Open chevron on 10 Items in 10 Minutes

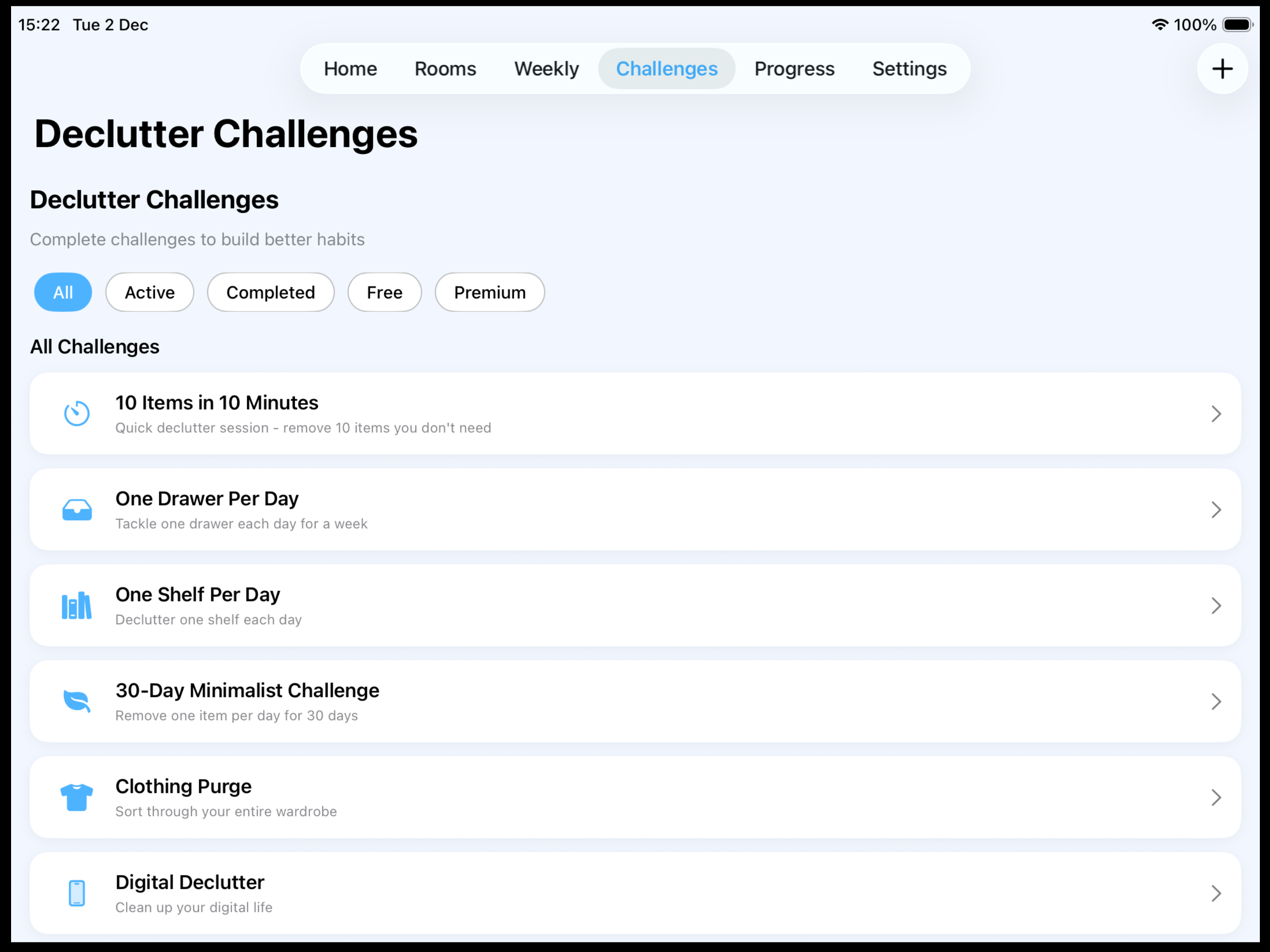point(1216,414)
